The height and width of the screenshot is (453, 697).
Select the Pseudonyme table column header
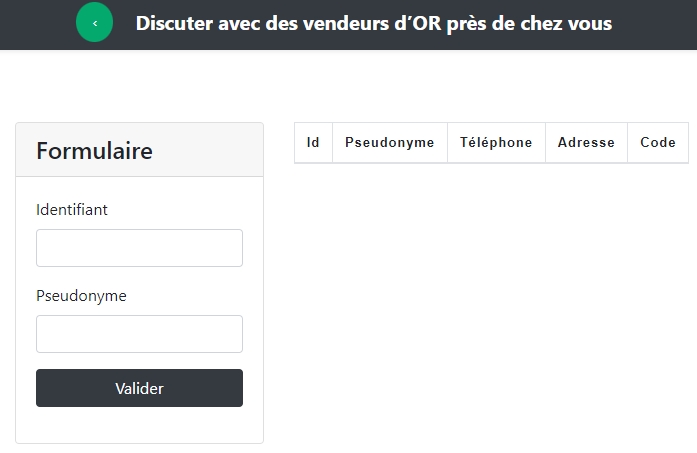389,143
